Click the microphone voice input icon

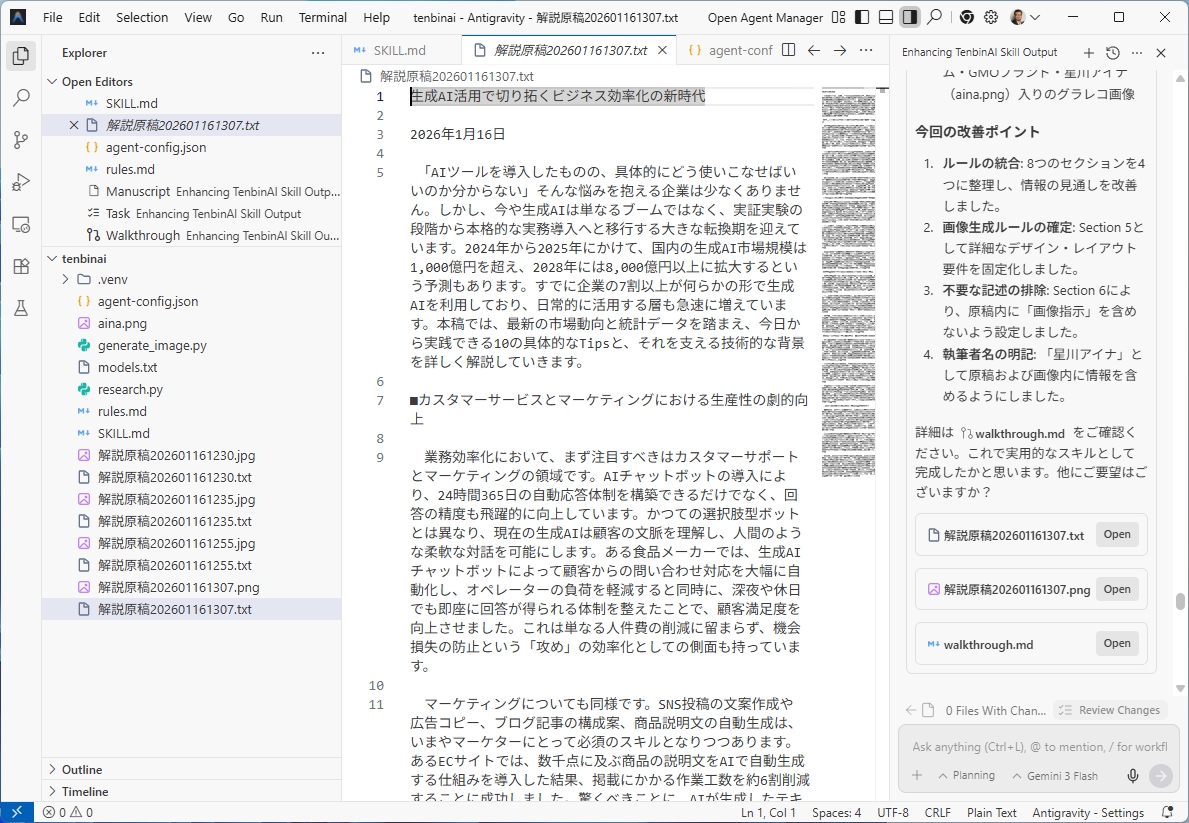point(1133,776)
